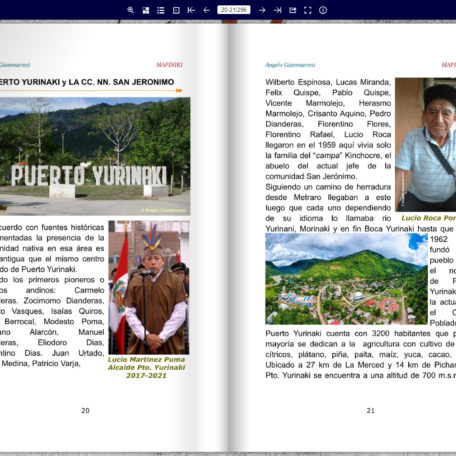Click page number 21 at the bottom
This screenshot has width=456, height=456.
point(371,411)
